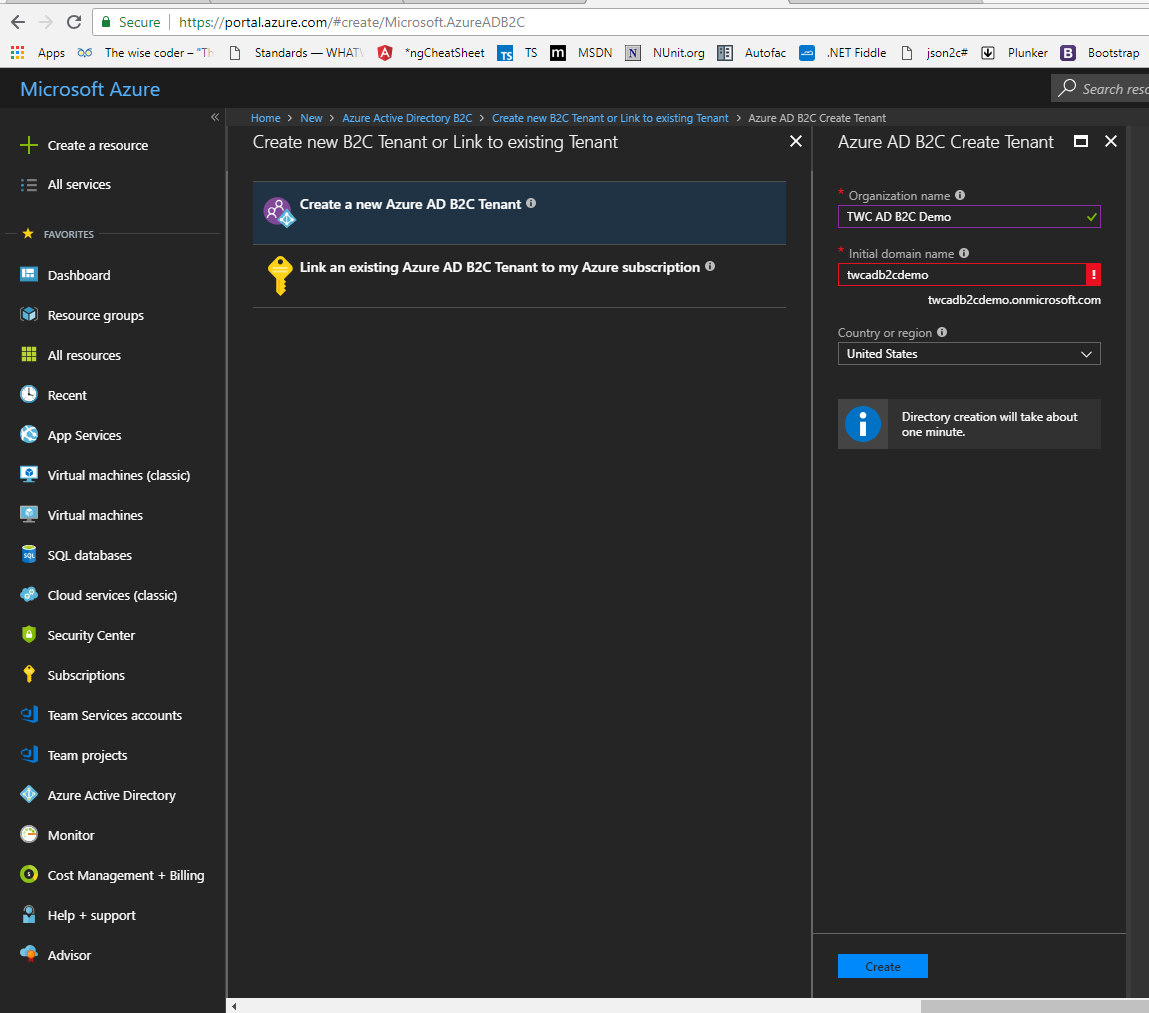1149x1013 pixels.
Task: Click the Security Center shield icon
Action: pos(29,635)
